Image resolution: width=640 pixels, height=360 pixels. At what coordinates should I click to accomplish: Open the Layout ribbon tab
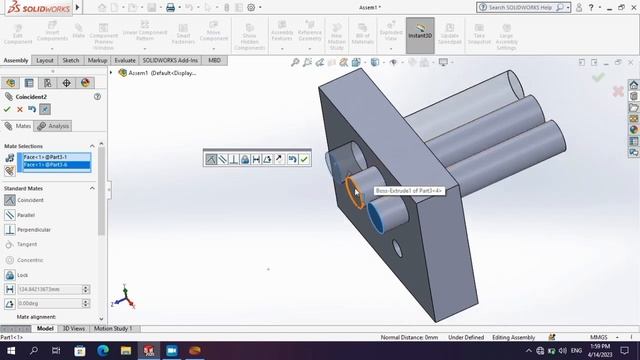click(x=45, y=60)
